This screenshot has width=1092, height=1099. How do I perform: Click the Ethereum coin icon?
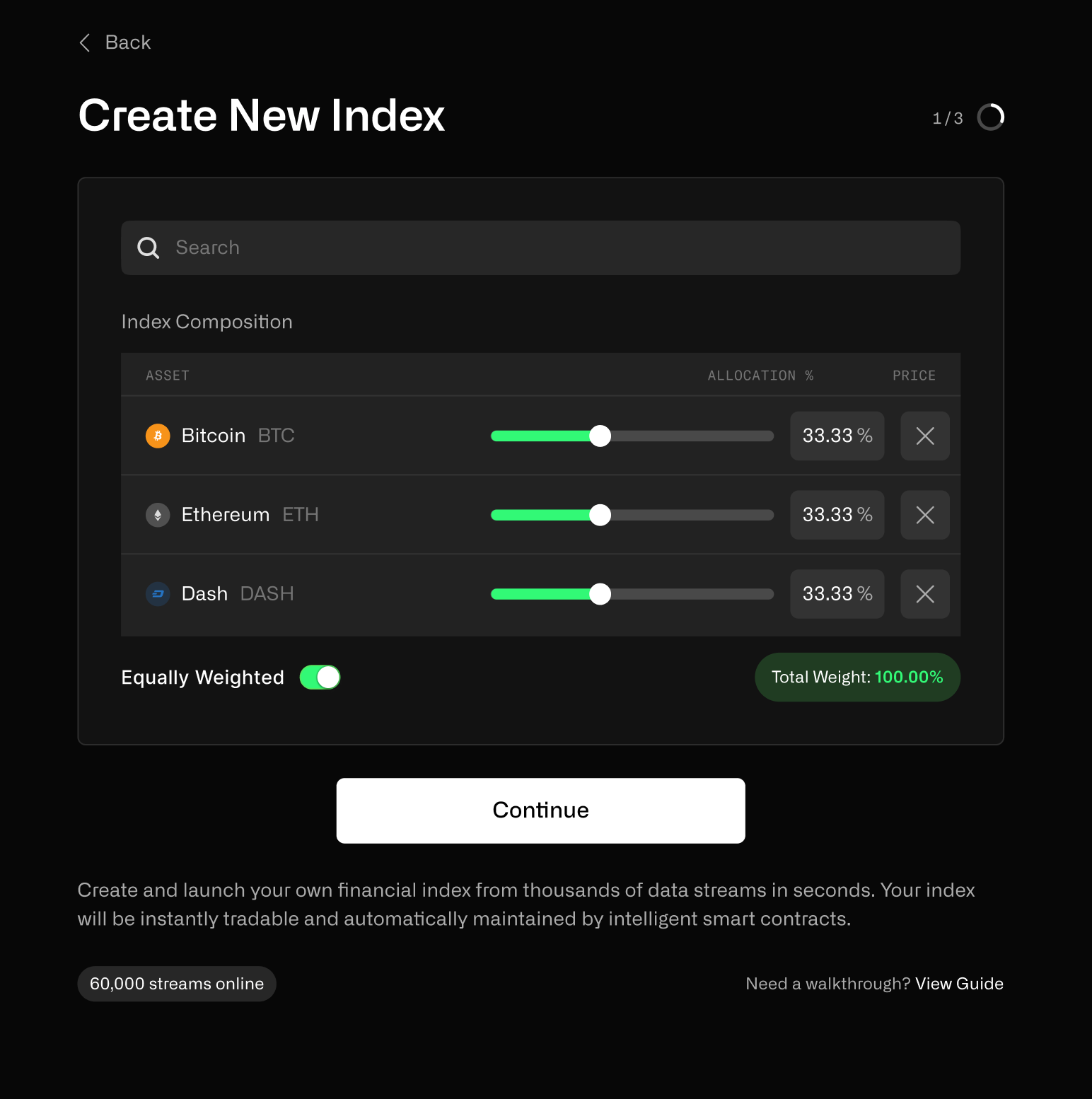point(158,515)
